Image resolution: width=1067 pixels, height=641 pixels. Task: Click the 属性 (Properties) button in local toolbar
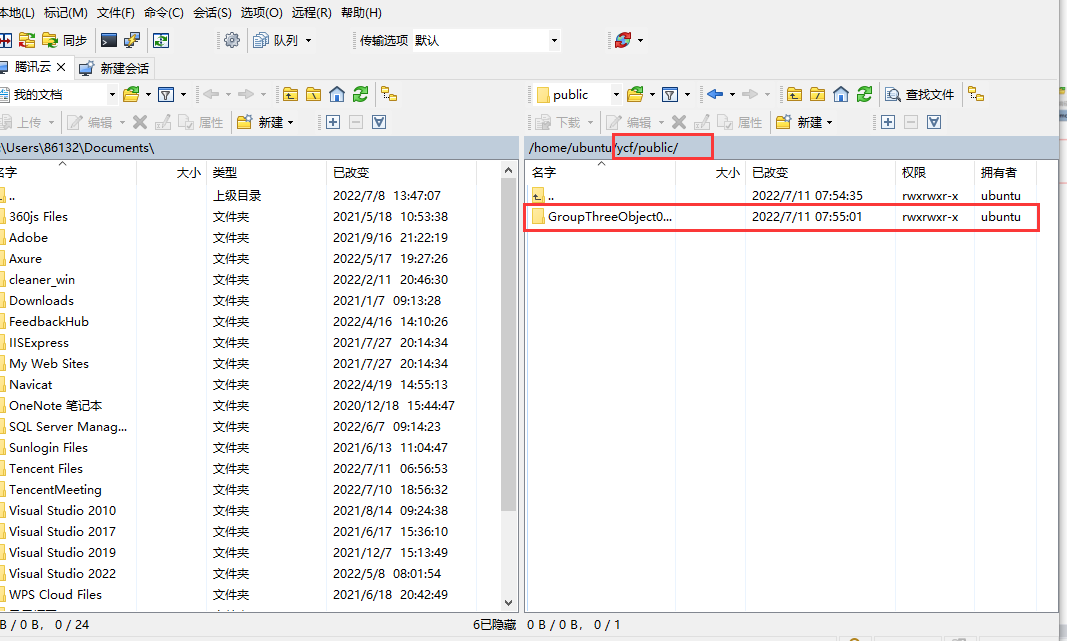[204, 121]
